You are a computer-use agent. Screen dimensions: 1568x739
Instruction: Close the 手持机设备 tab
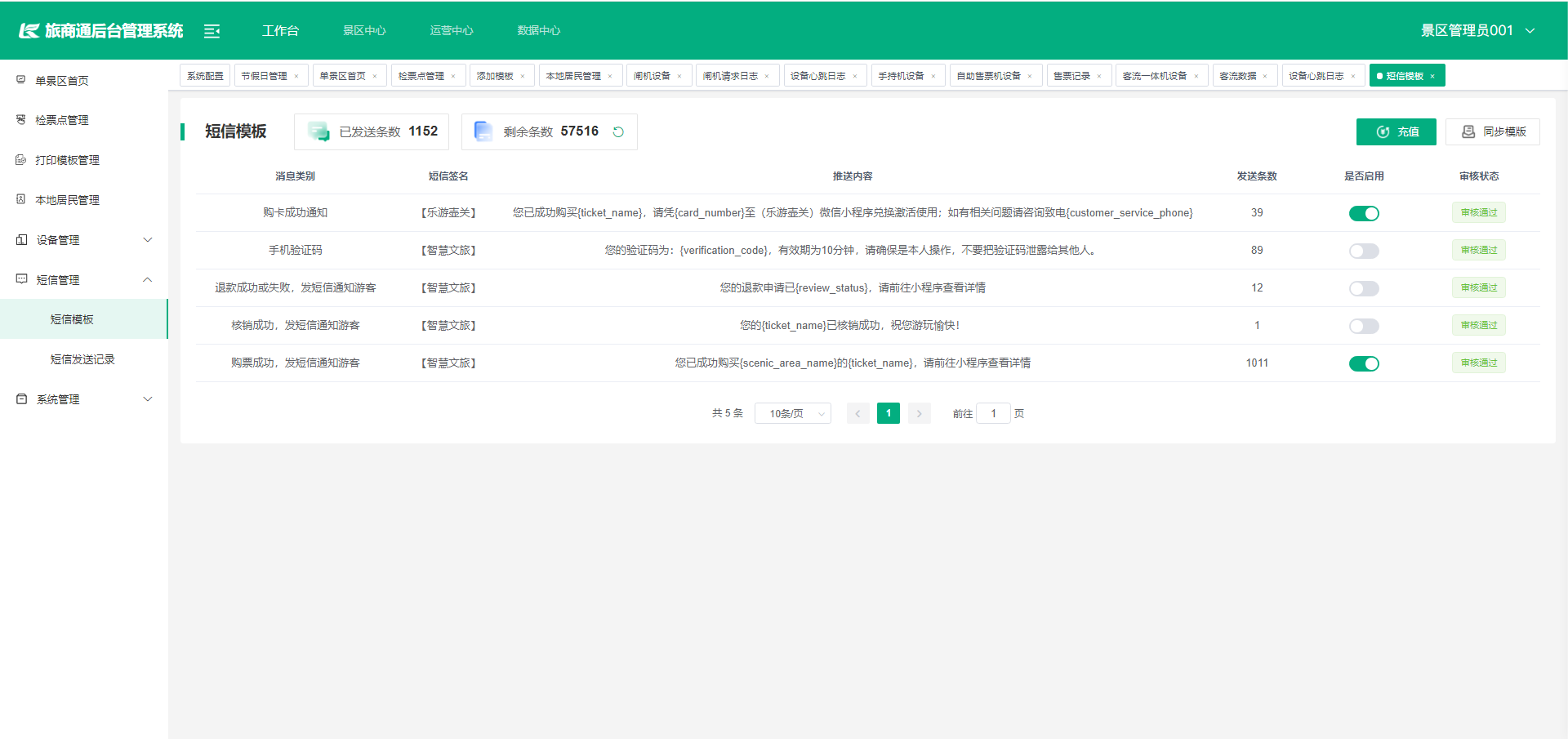(933, 76)
